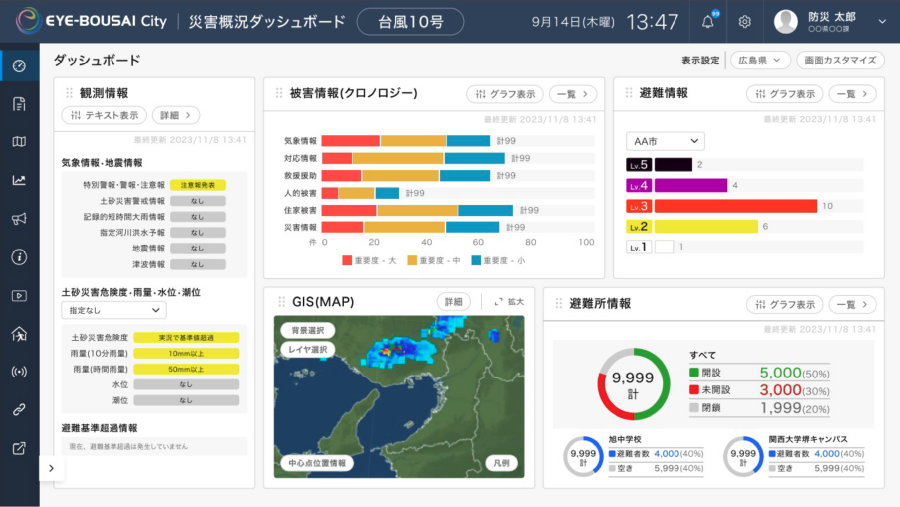Grab drag handle of 被害情報 panel
This screenshot has width=900, height=507.
[x=279, y=93]
